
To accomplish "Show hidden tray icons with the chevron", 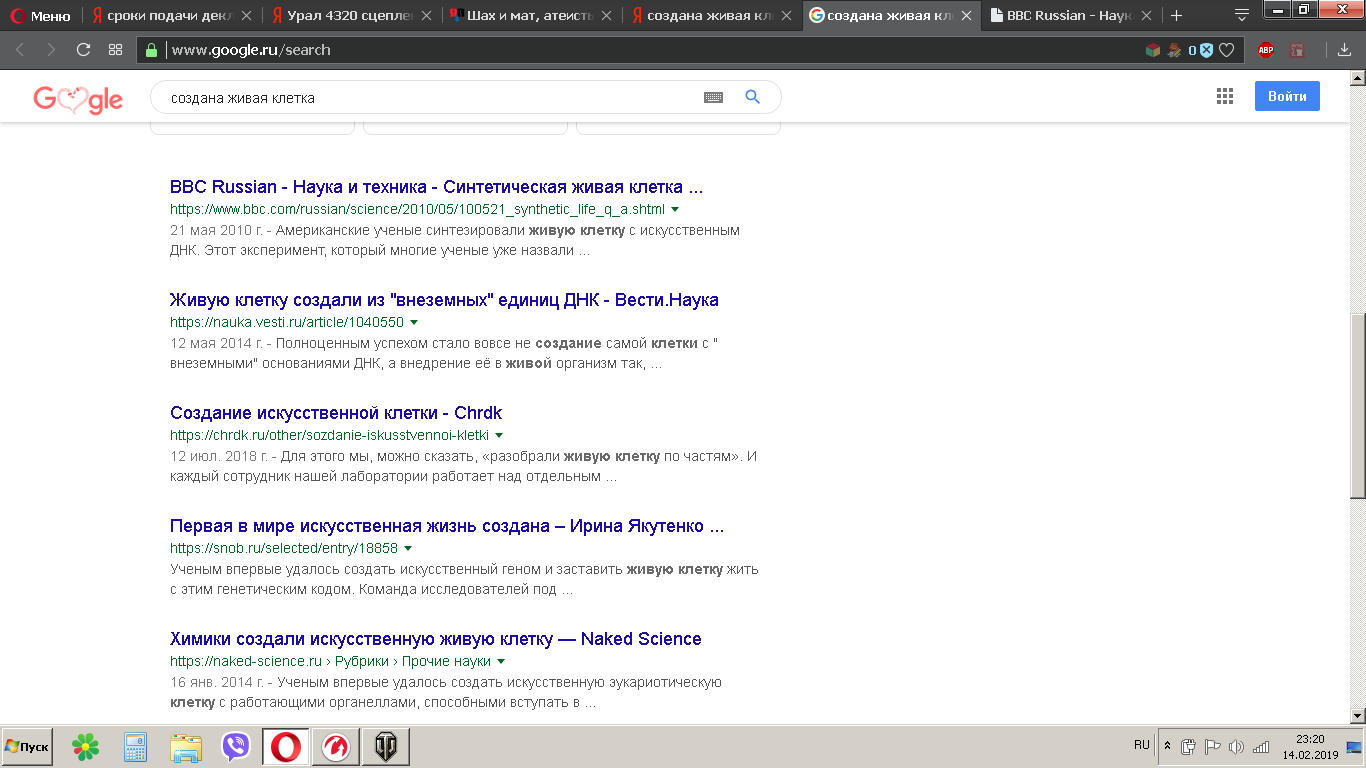I will click(1167, 746).
